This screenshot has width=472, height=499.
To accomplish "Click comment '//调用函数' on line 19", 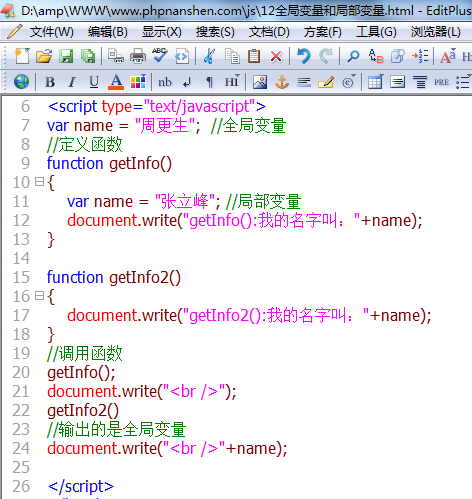I will (x=85, y=353).
